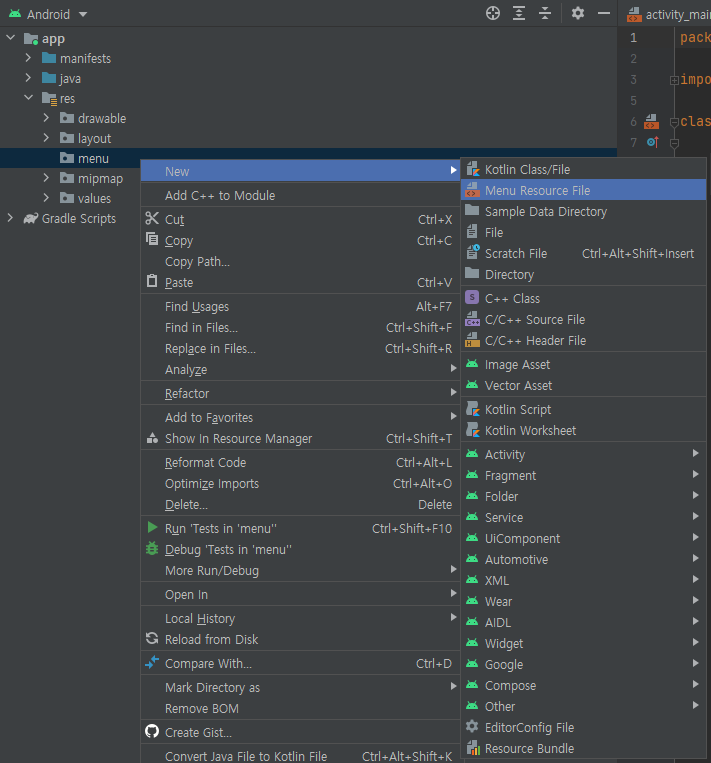Click the Vector Asset android icon
The height and width of the screenshot is (763, 711).
pyautogui.click(x=472, y=384)
